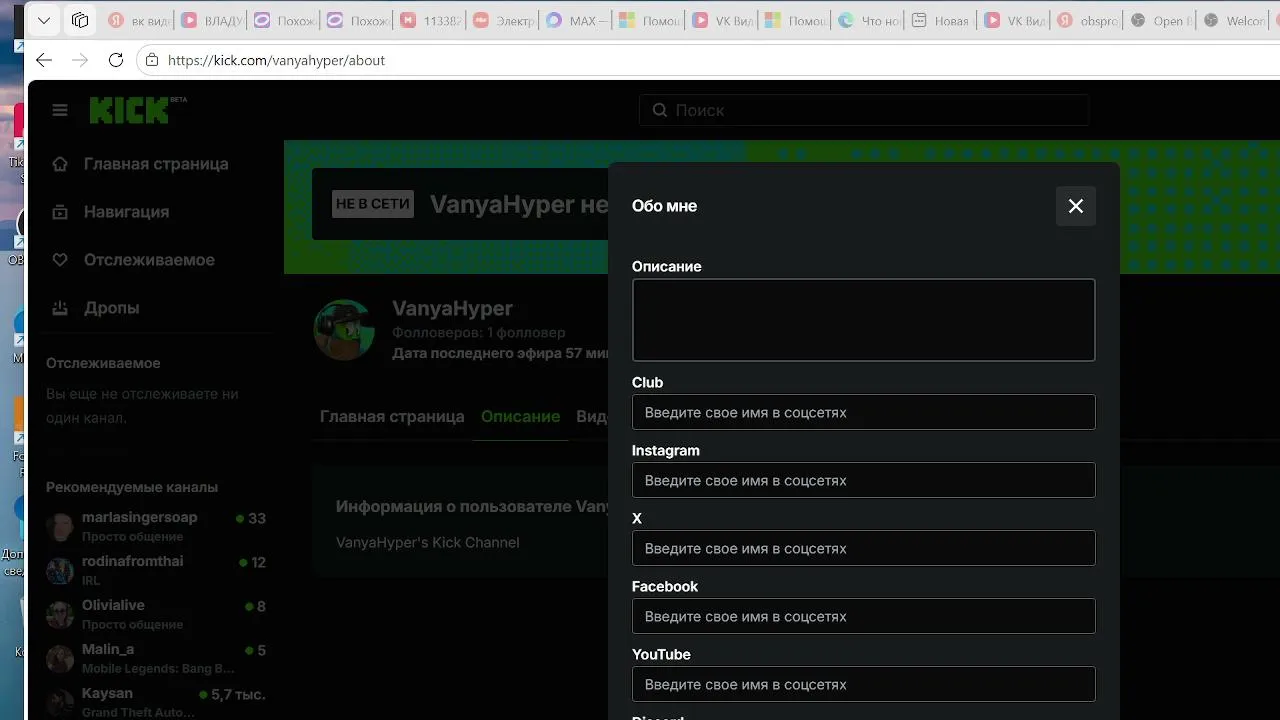The height and width of the screenshot is (720, 1280).
Task: Click the НЕ В СЕТИ offline badge
Action: 373,204
